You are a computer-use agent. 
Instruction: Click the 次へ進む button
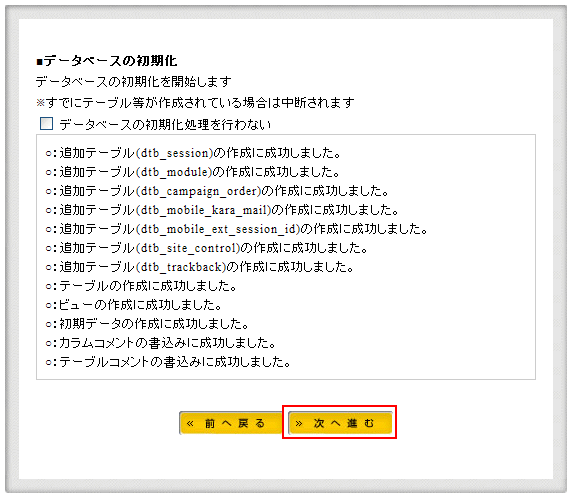coord(340,423)
